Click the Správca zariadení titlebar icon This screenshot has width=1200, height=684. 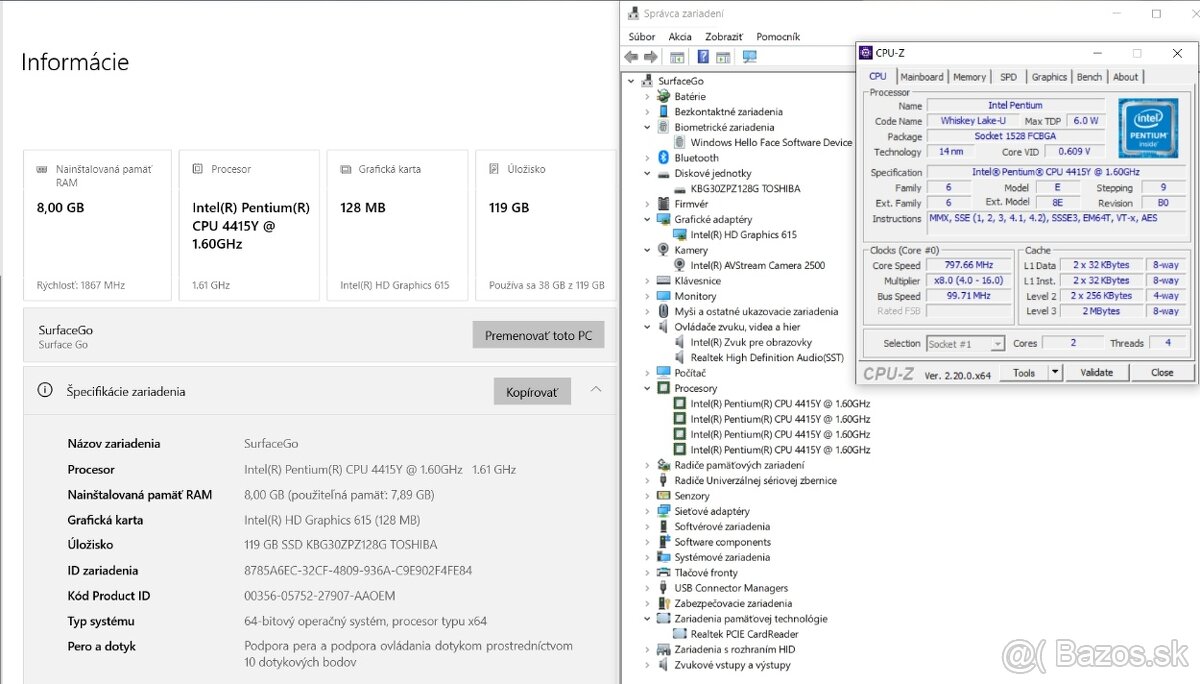click(x=634, y=14)
